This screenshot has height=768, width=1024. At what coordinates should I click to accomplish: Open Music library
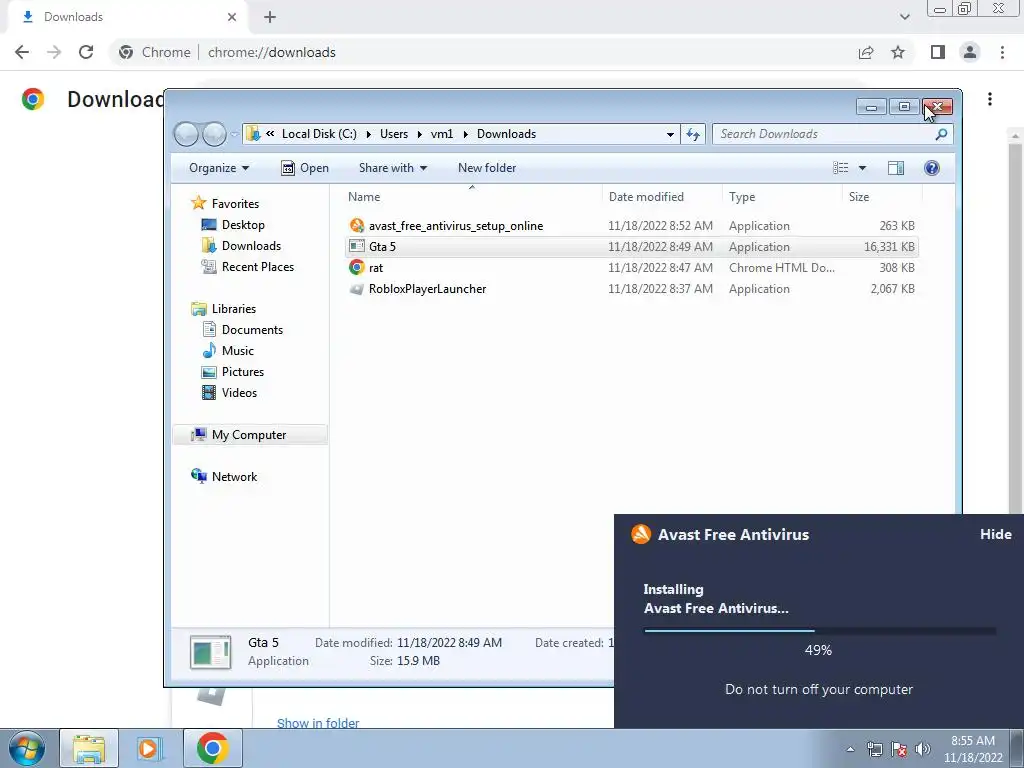(238, 351)
